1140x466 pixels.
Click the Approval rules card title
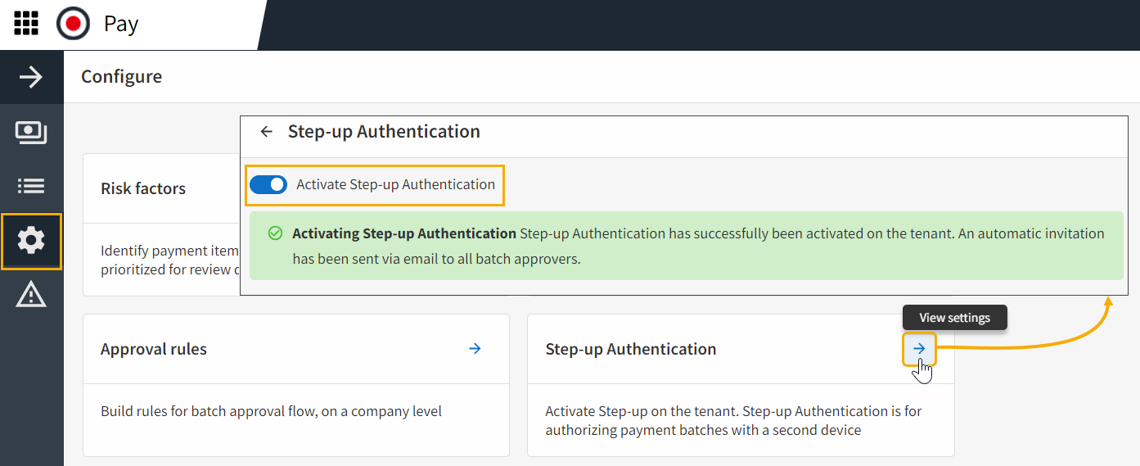(154, 349)
